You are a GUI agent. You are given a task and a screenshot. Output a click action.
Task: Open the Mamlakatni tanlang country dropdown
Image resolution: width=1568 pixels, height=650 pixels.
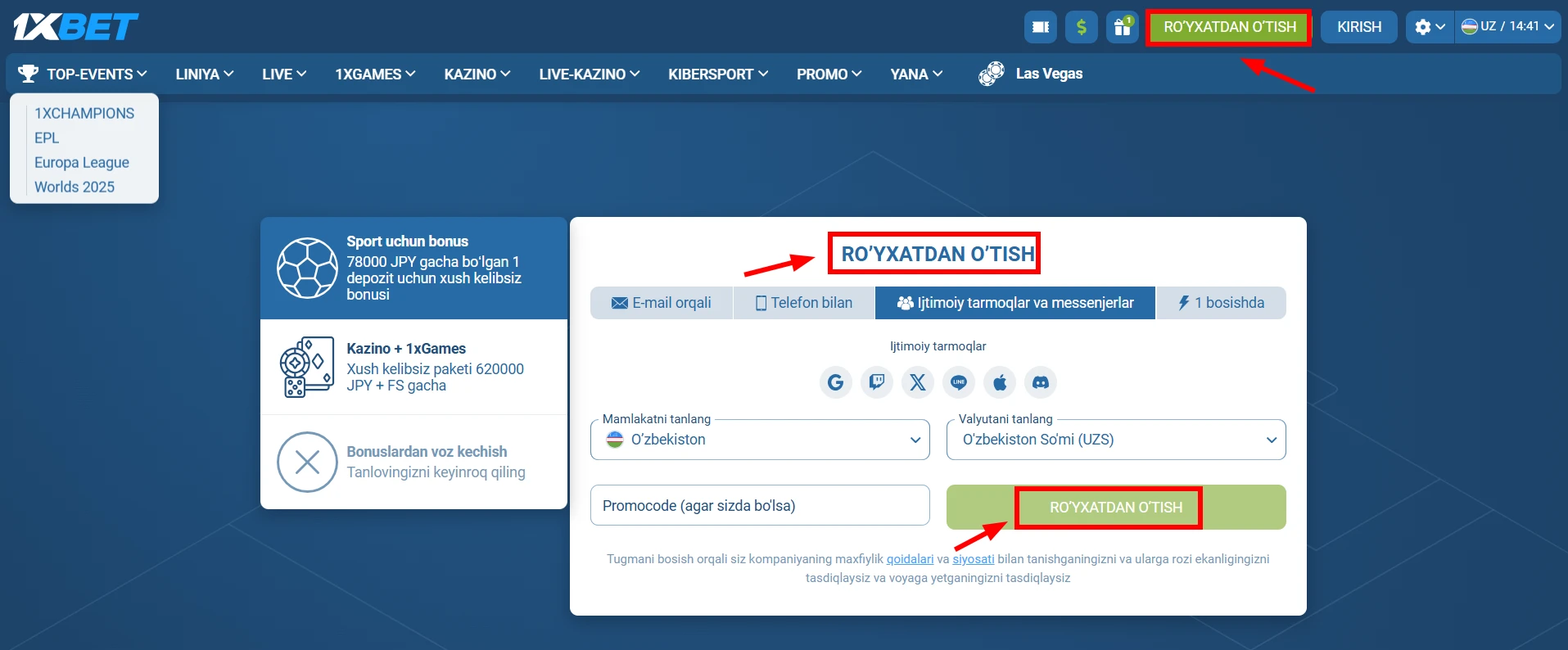click(x=760, y=440)
